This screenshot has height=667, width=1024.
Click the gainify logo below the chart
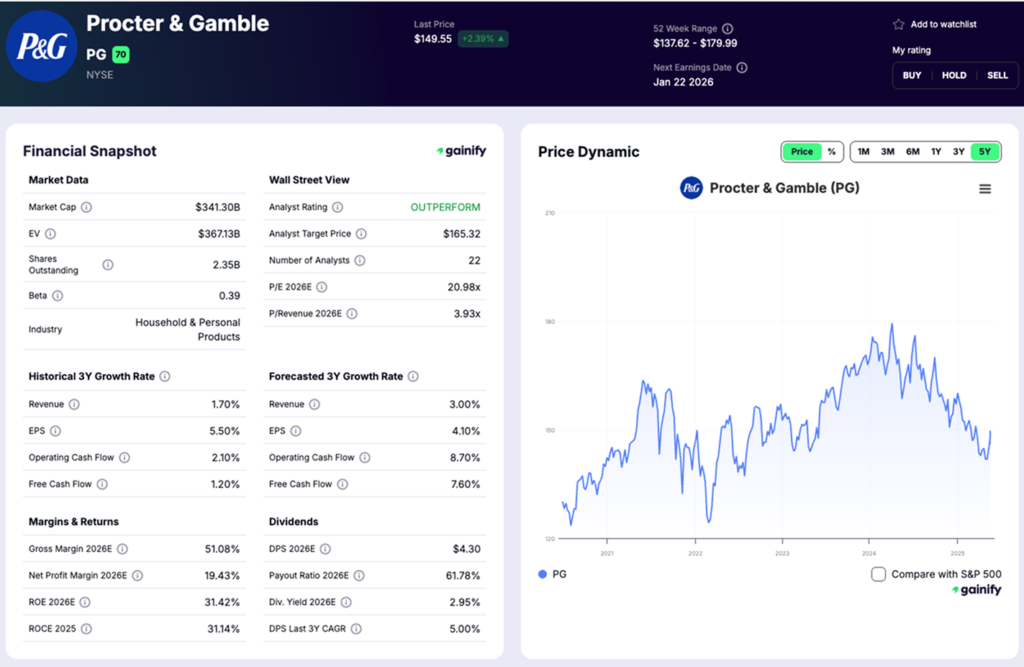pos(977,590)
